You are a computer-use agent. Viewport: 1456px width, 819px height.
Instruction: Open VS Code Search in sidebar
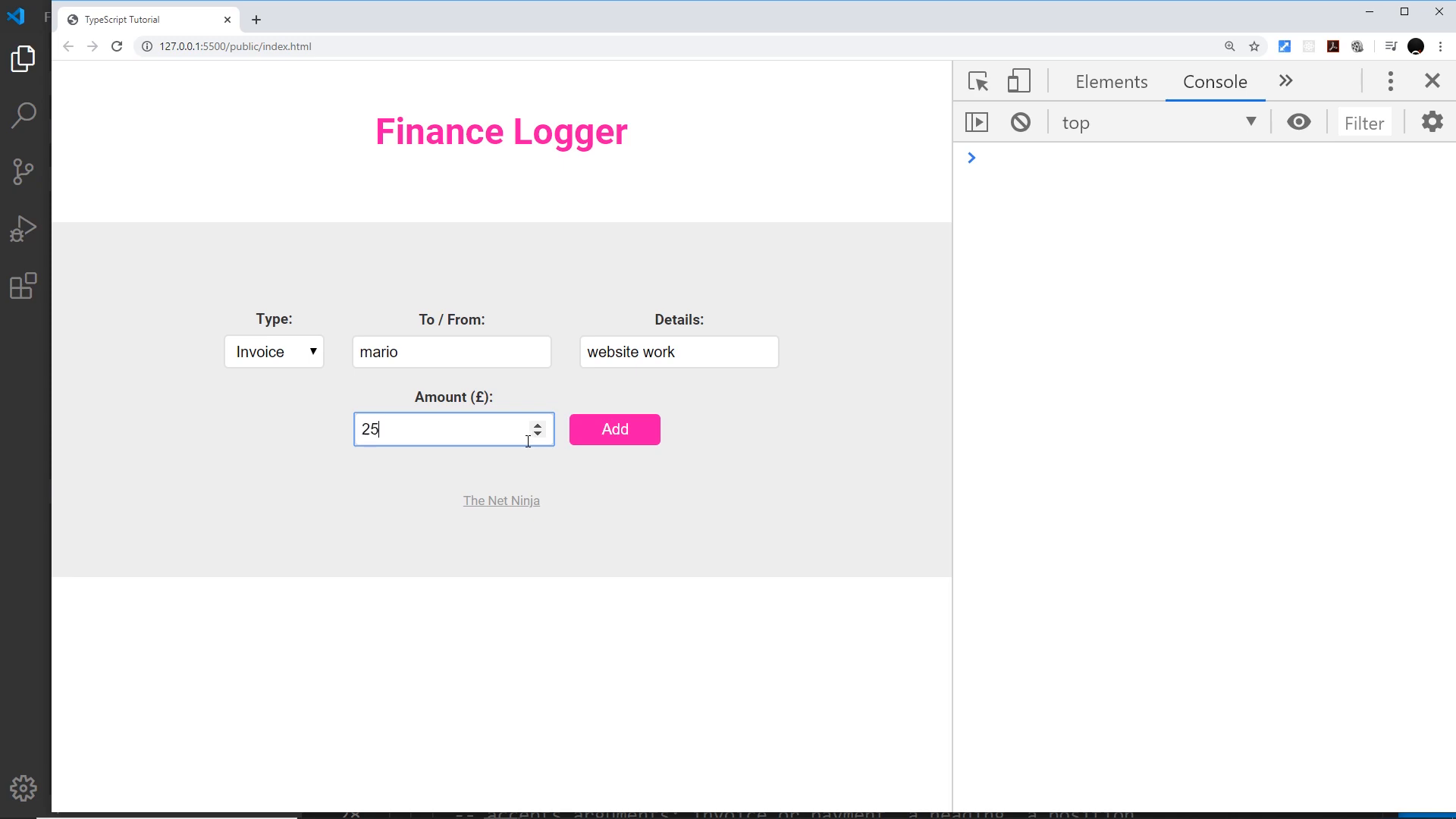click(24, 115)
